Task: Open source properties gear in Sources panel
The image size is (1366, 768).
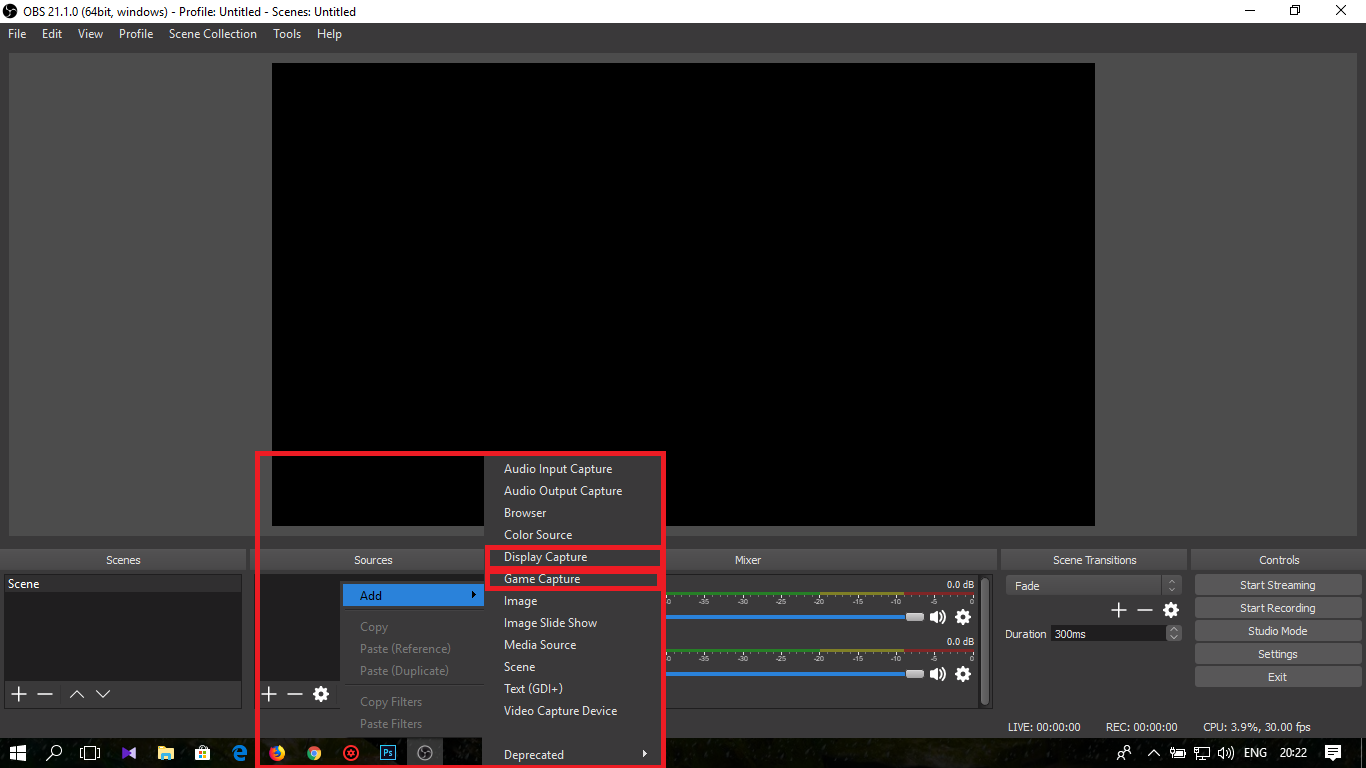Action: pyautogui.click(x=321, y=694)
